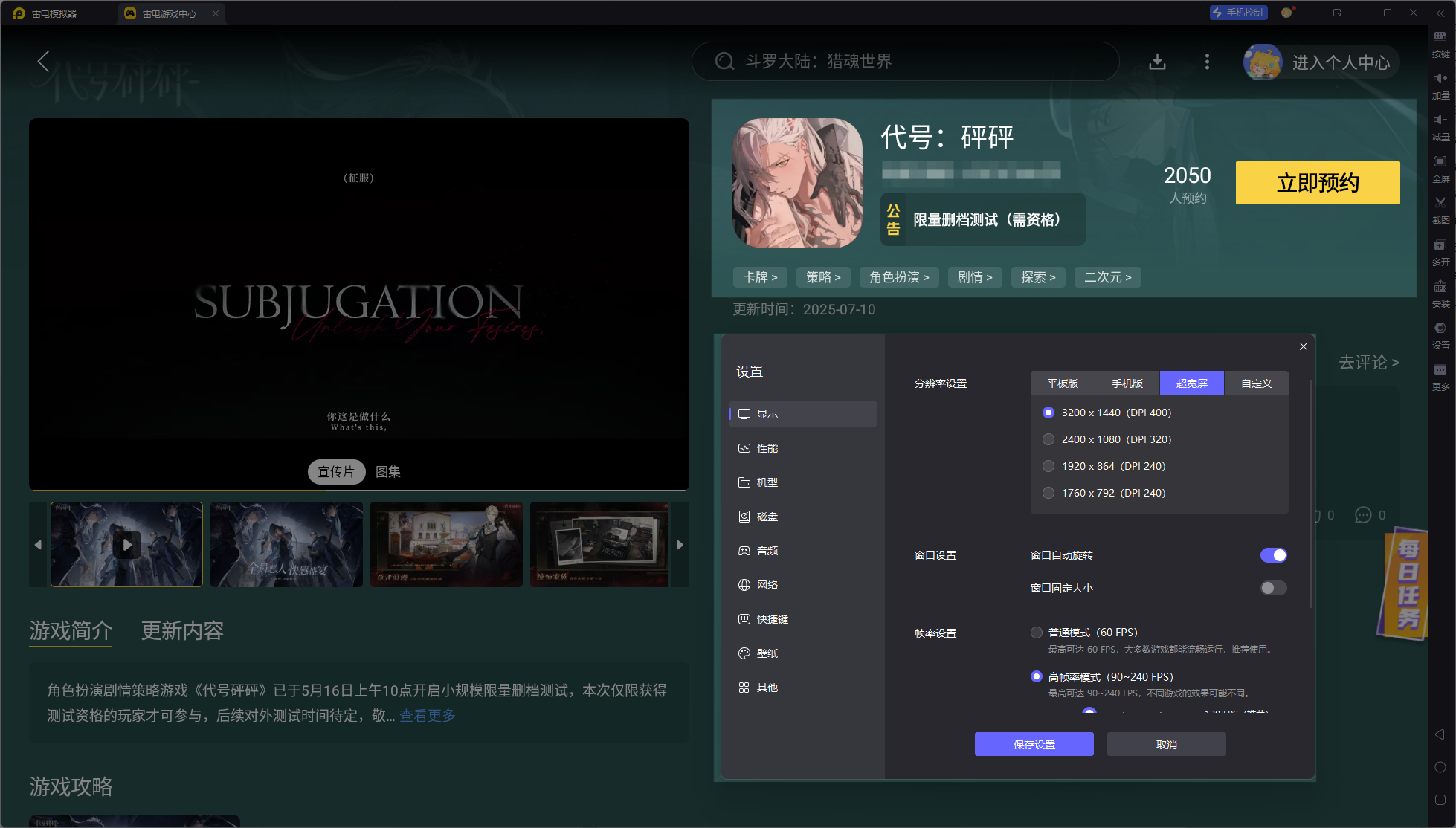Click 立即预约 reserve button
Image resolution: width=1456 pixels, height=828 pixels.
[x=1318, y=183]
